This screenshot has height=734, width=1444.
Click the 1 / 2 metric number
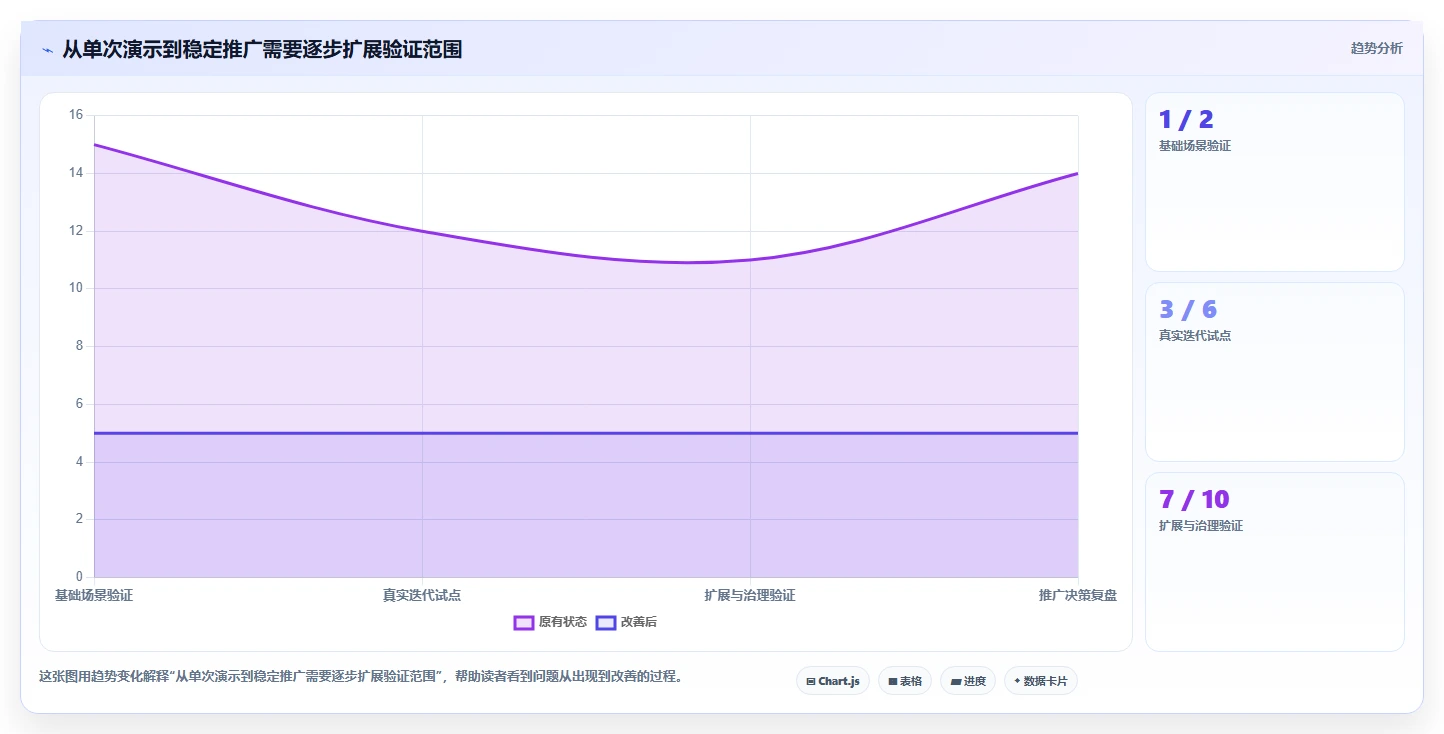1186,120
